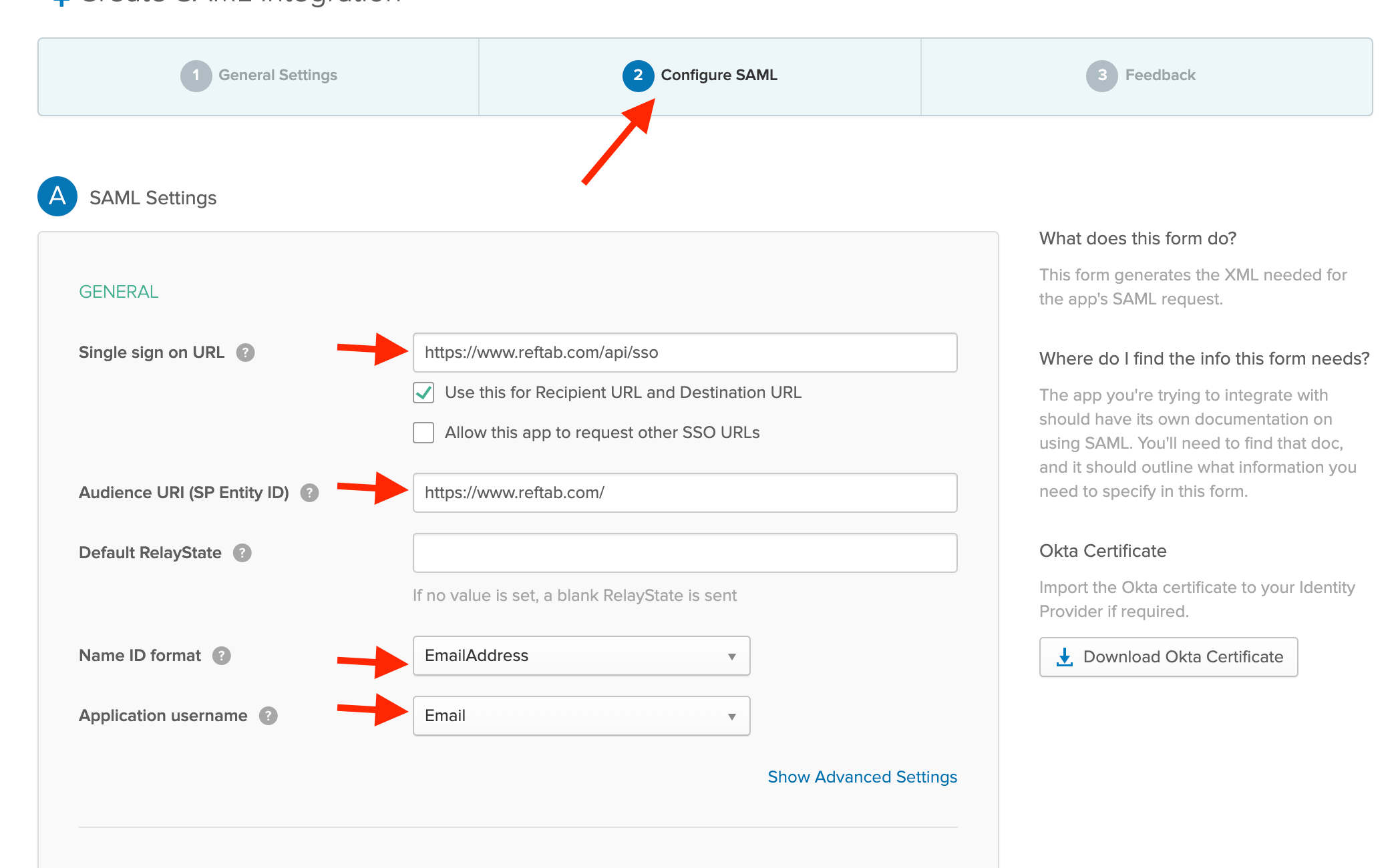1400x868 pixels.
Task: Show help for Application username
Action: click(x=268, y=716)
